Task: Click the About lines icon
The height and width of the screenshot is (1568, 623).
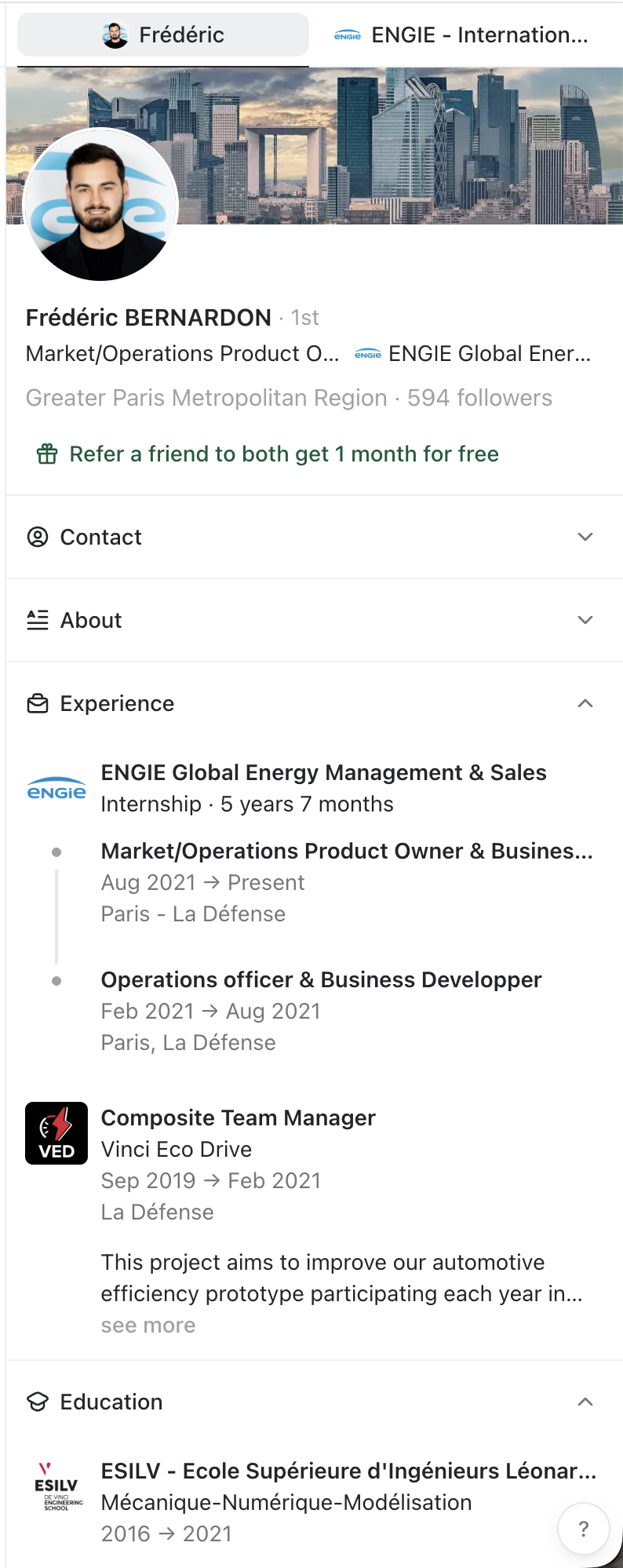Action: pos(38,620)
